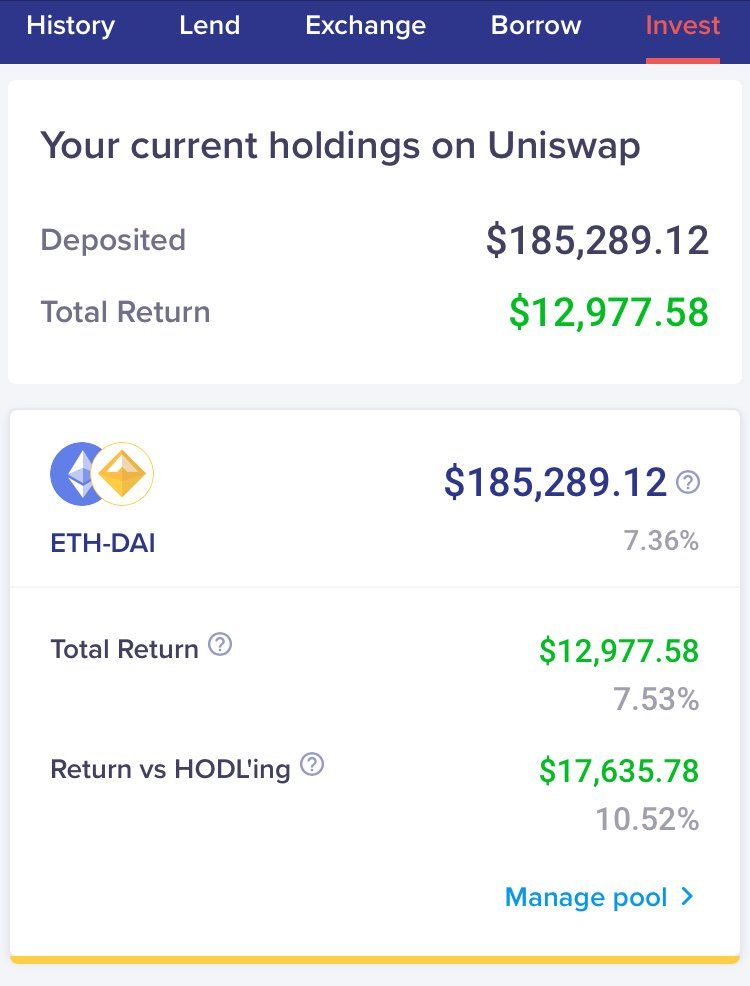Click the chevron arrow after Manage pool
The height and width of the screenshot is (986, 750).
687,897
